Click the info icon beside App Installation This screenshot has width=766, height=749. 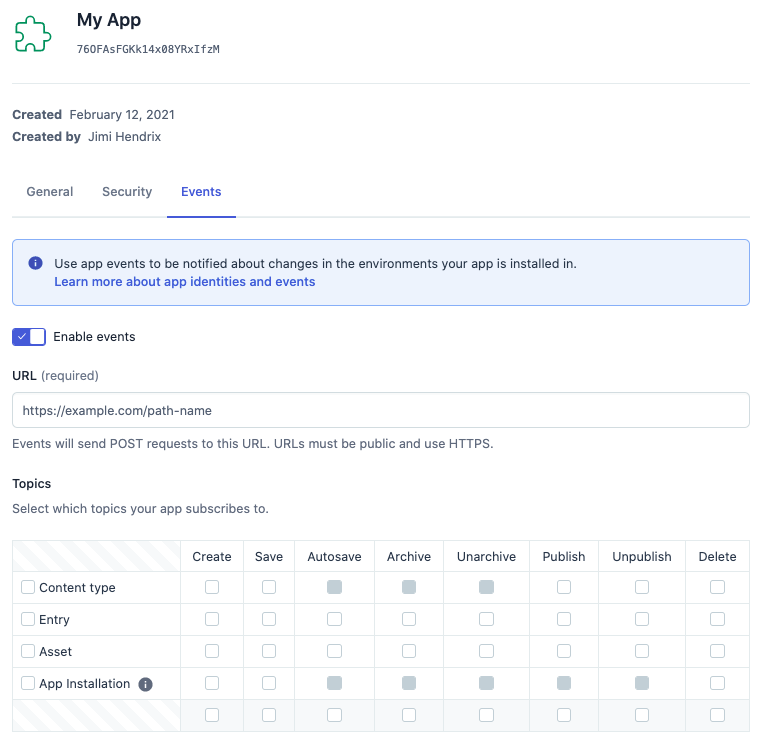(145, 685)
